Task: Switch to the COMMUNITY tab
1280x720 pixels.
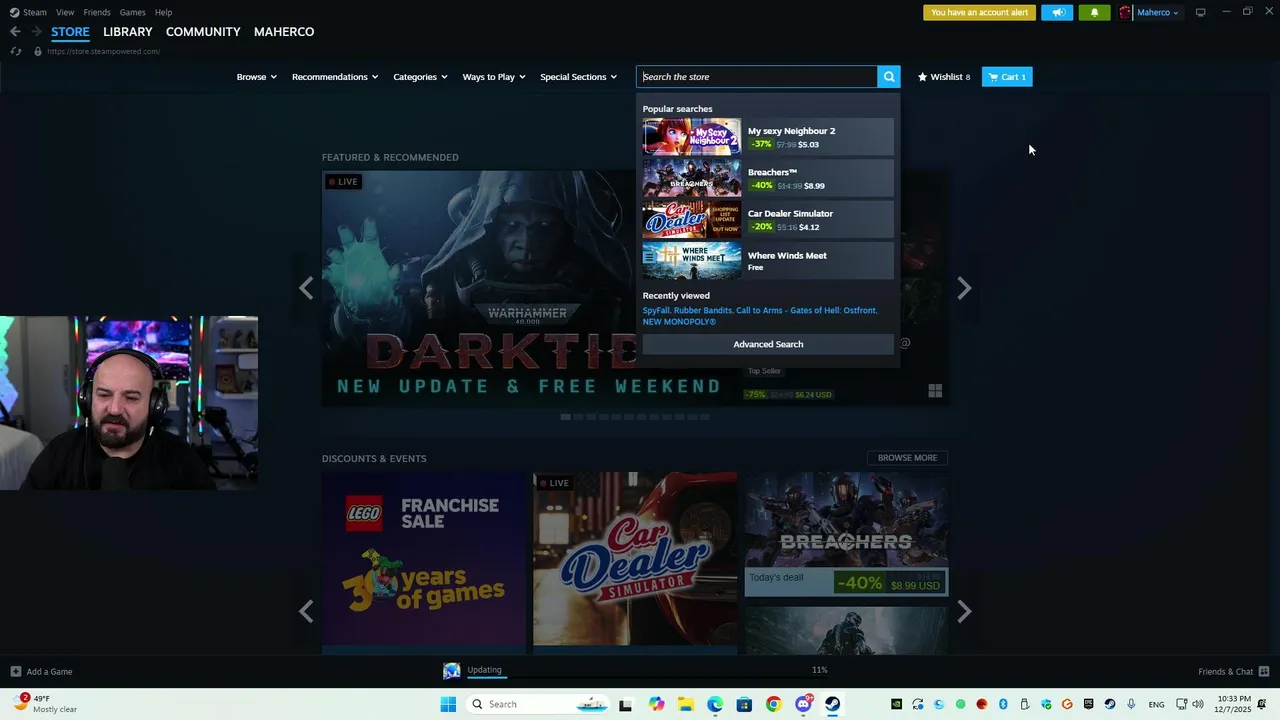Action: (x=203, y=32)
